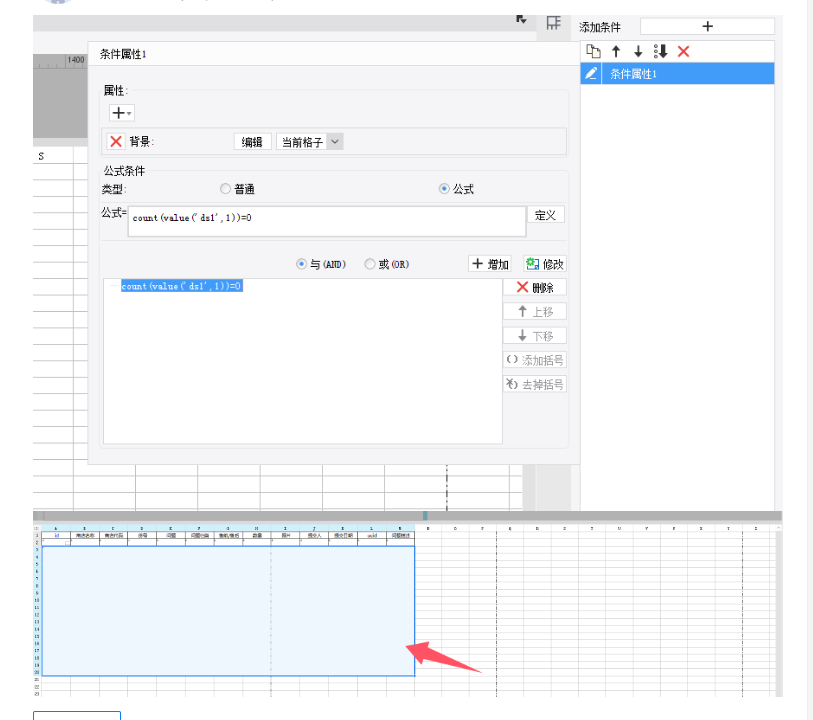Delete the condition with the toolbar red X
Image resolution: width=813 pixels, height=720 pixels.
point(683,51)
